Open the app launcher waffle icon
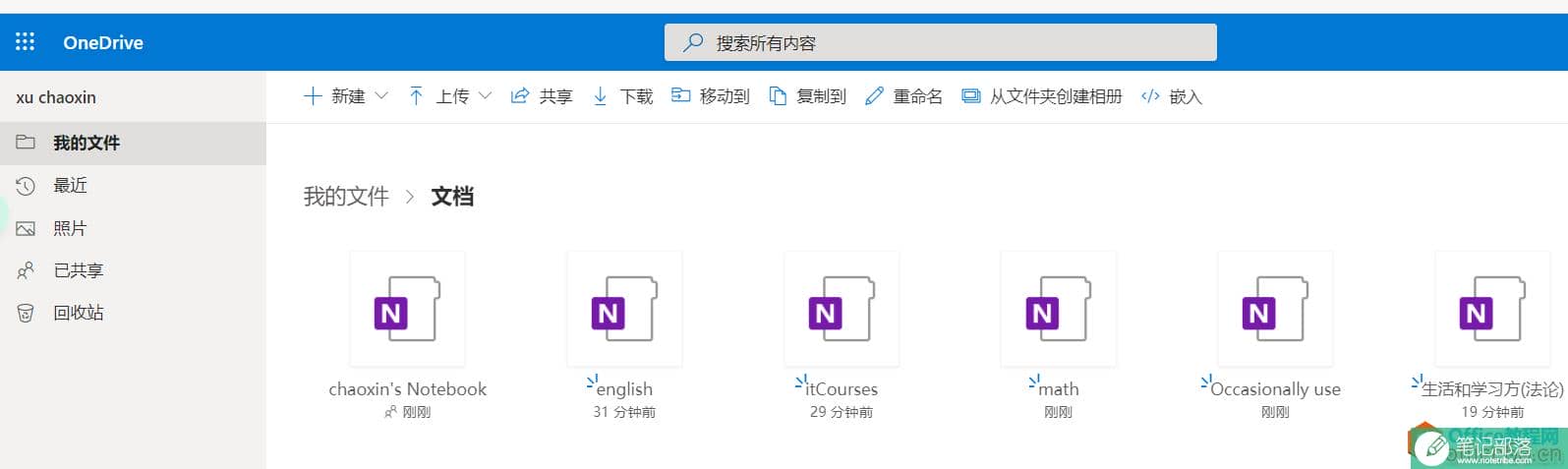Image resolution: width=1568 pixels, height=469 pixels. (x=25, y=42)
